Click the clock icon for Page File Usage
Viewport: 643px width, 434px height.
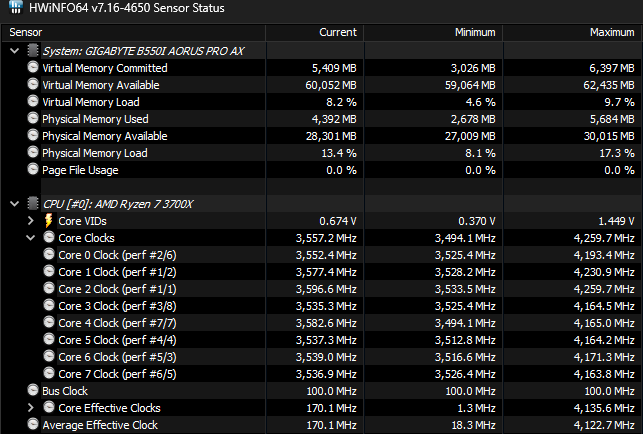33,169
